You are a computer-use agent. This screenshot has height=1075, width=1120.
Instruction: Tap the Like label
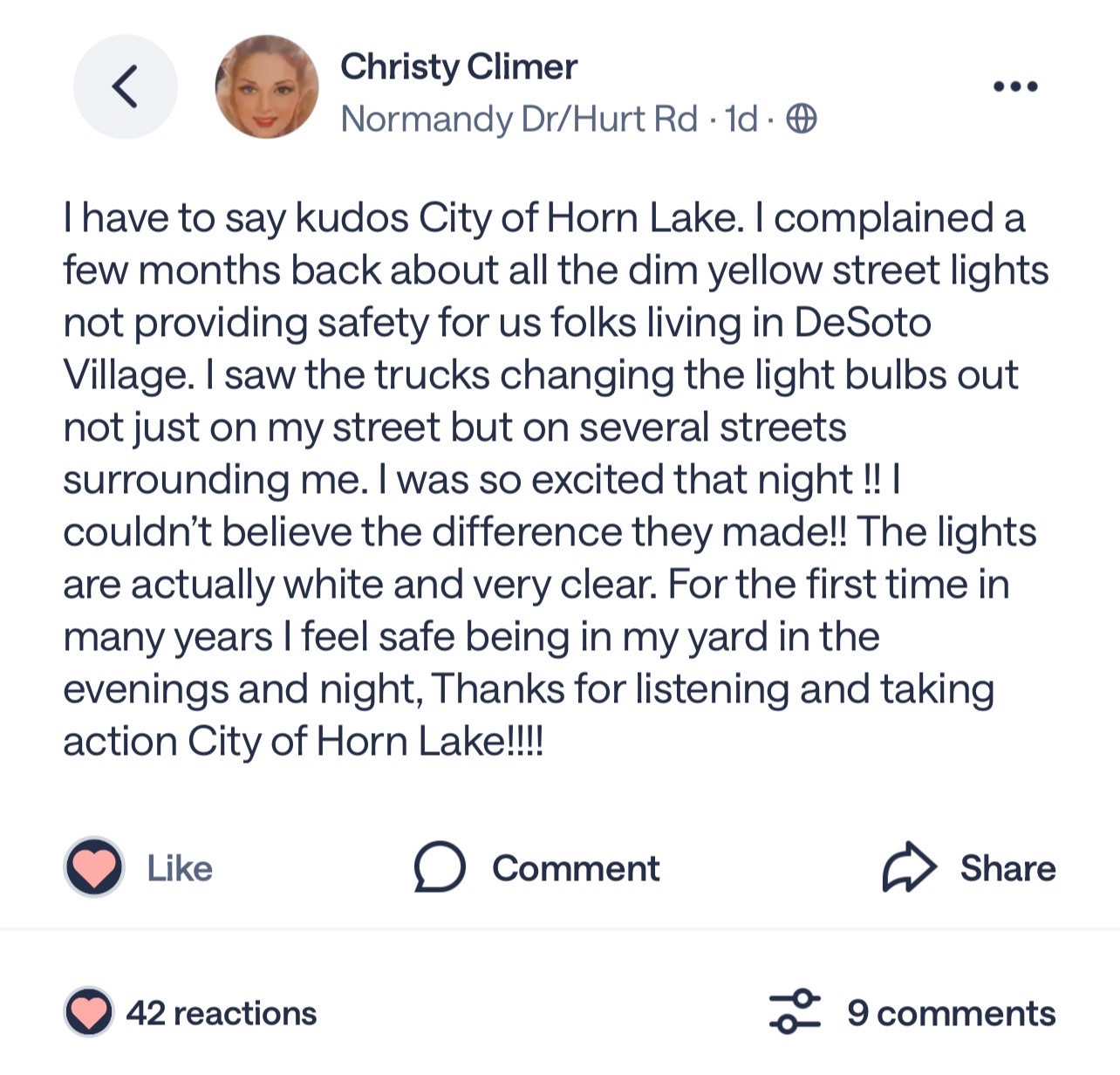[180, 868]
